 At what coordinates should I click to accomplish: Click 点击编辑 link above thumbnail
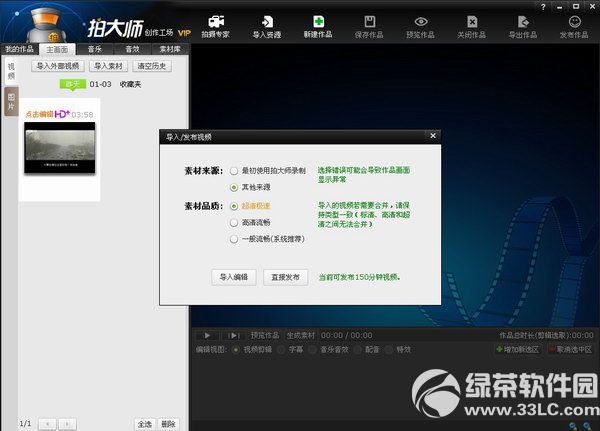click(39, 114)
